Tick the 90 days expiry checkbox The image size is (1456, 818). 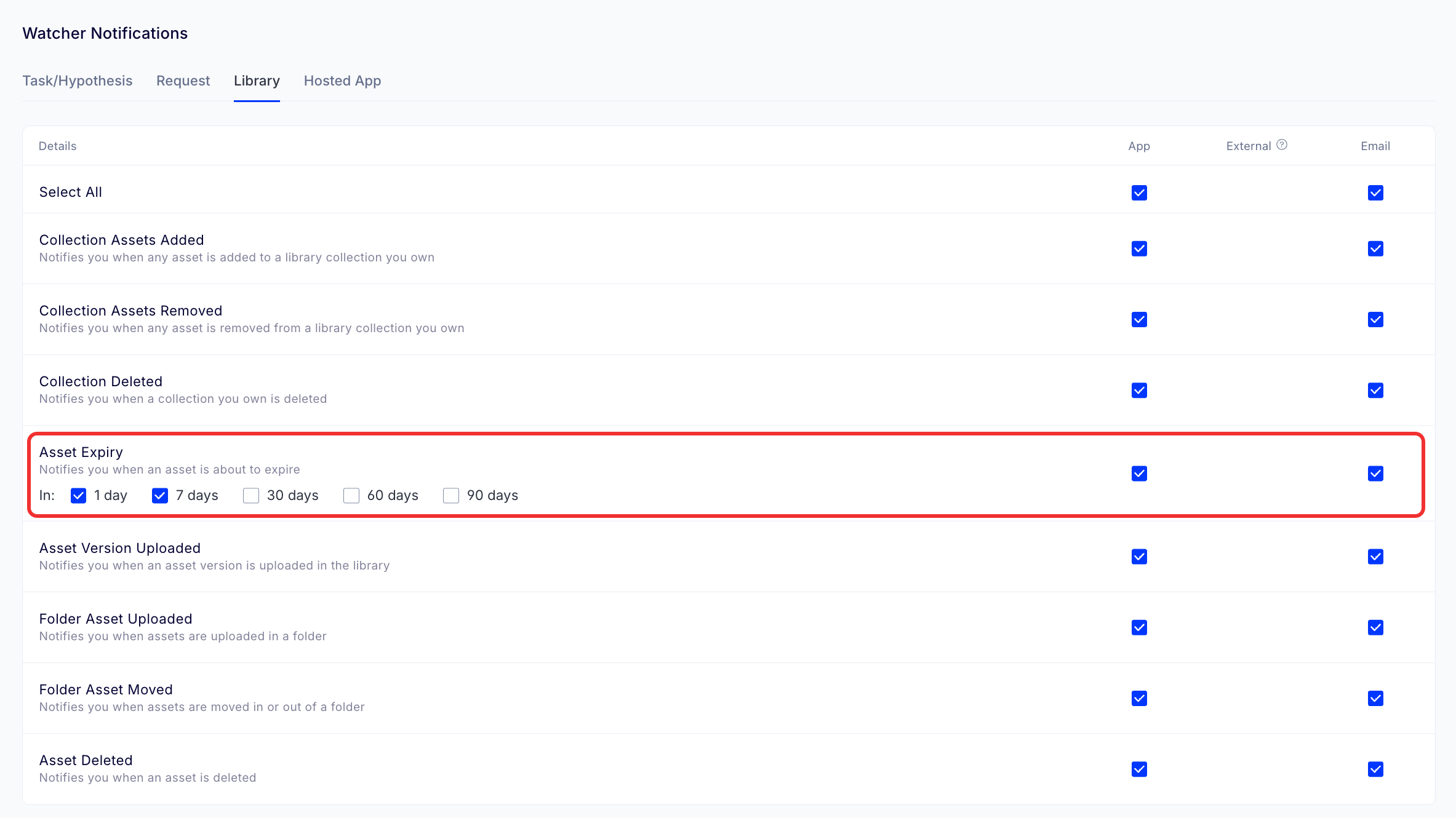pos(451,496)
